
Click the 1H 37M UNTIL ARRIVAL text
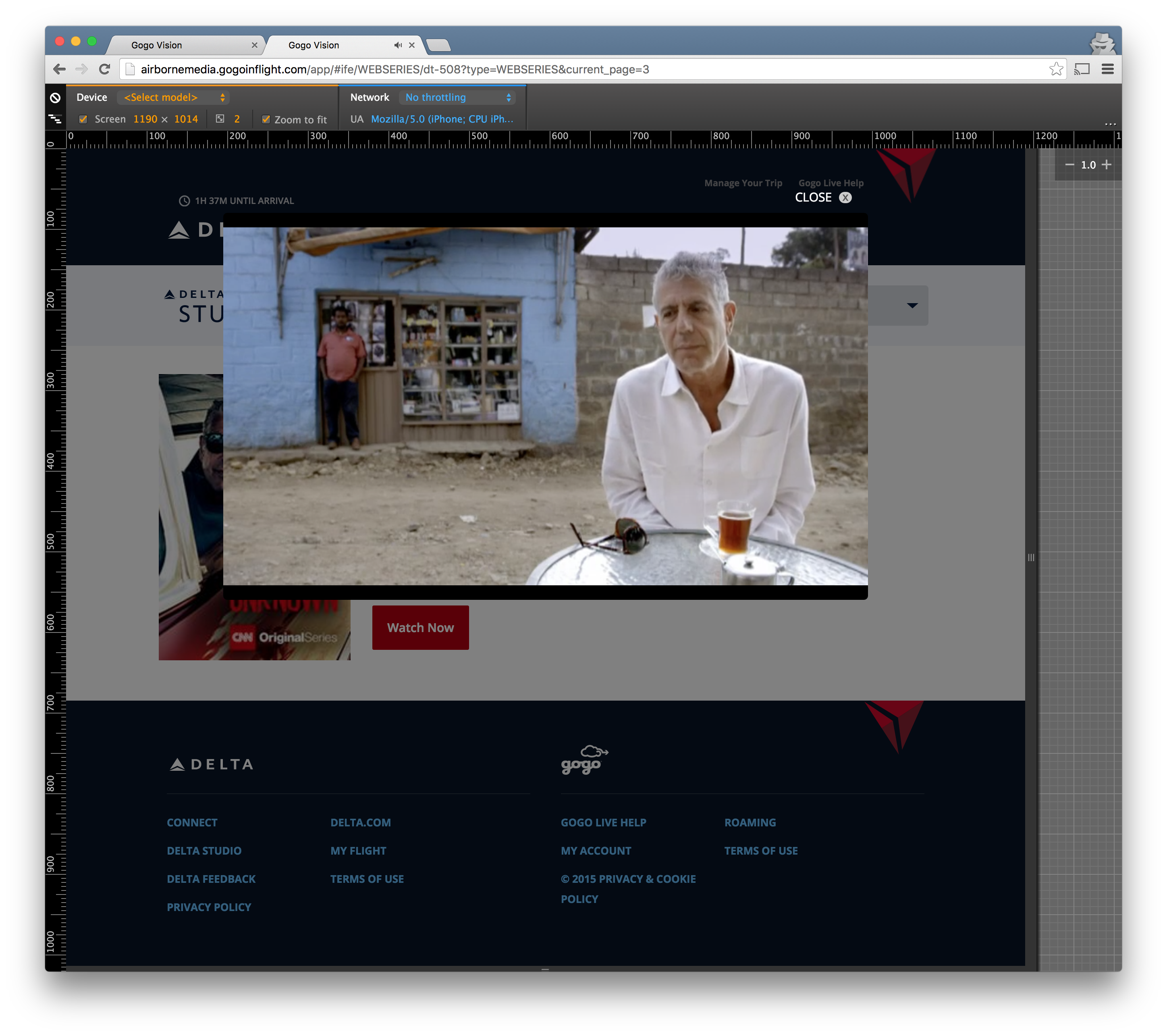click(x=244, y=200)
